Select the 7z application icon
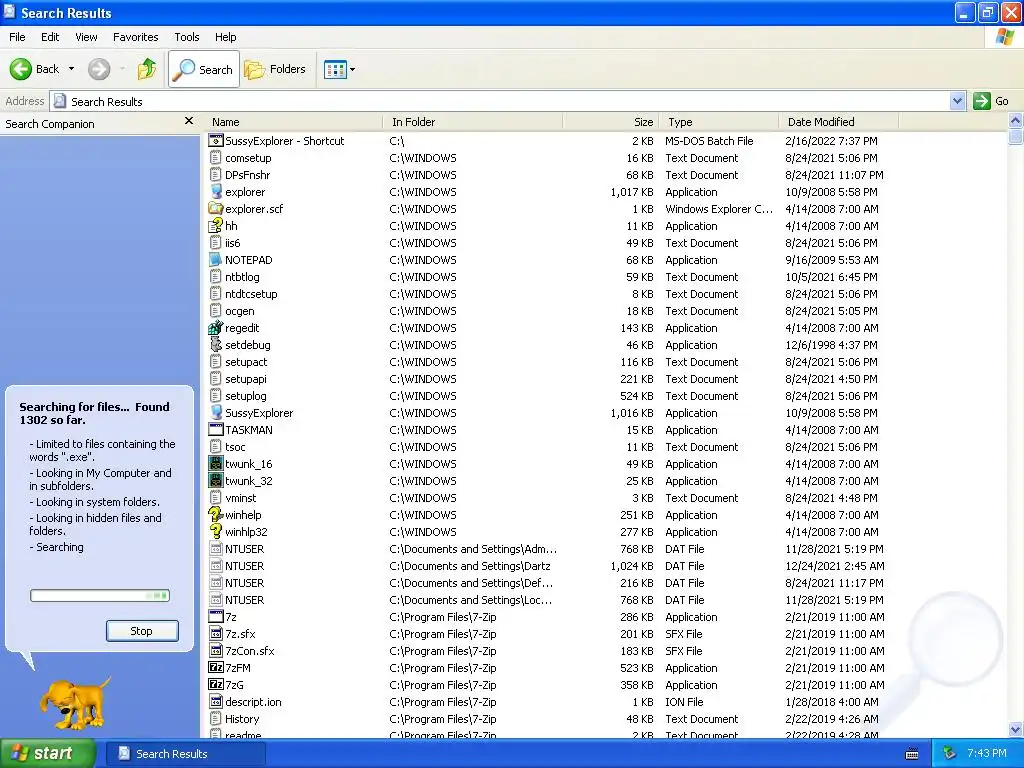Screen dimensions: 1024x768 point(216,616)
